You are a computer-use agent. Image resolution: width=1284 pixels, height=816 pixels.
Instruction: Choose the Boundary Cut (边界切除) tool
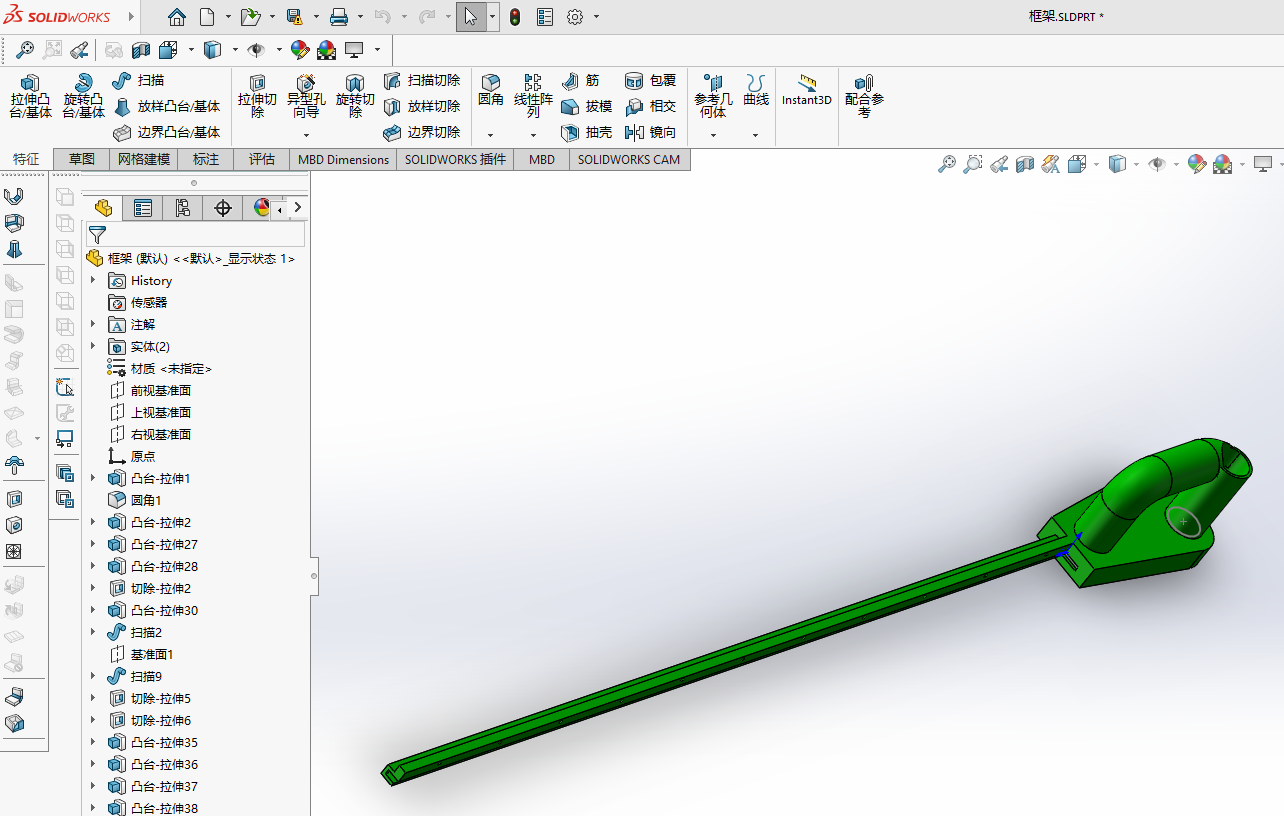click(x=422, y=133)
